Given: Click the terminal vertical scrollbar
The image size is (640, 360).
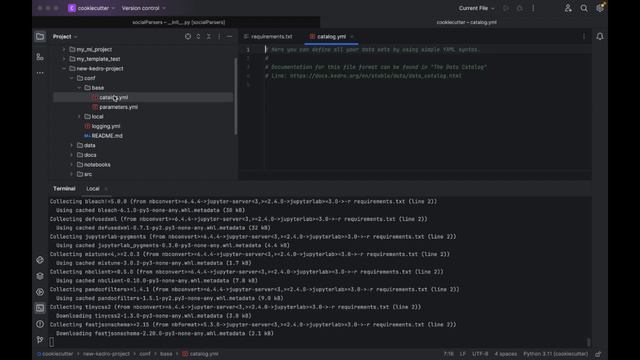Looking at the screenshot, I should pyautogui.click(x=589, y=342).
